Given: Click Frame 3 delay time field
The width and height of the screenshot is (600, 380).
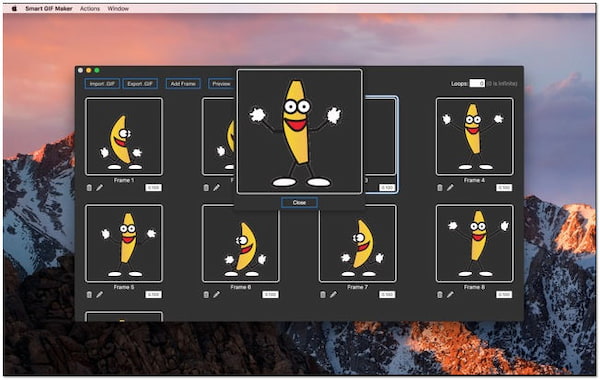Looking at the screenshot, I should tap(387, 188).
